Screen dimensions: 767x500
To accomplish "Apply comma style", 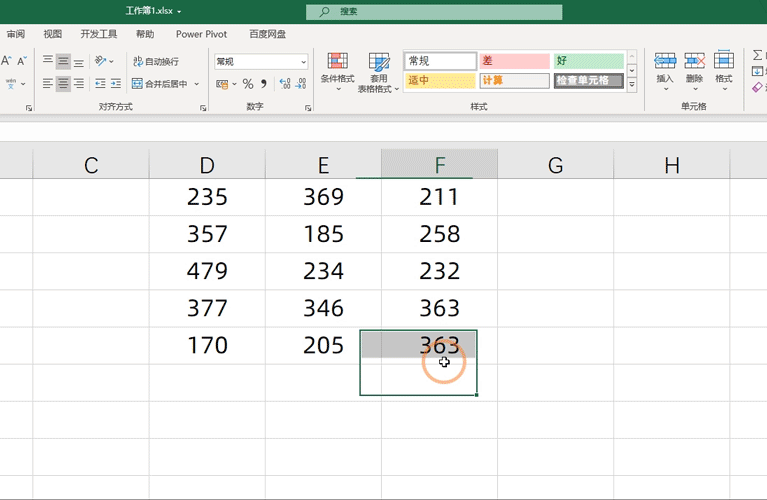I will (264, 84).
